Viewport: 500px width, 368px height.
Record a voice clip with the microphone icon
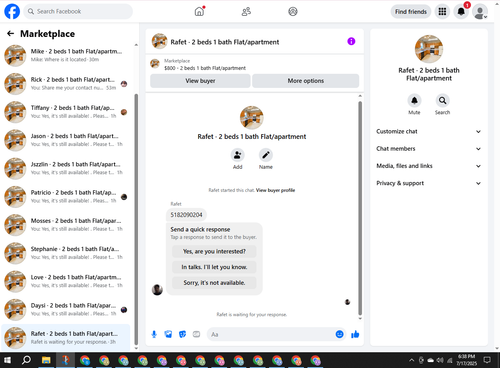coord(154,334)
